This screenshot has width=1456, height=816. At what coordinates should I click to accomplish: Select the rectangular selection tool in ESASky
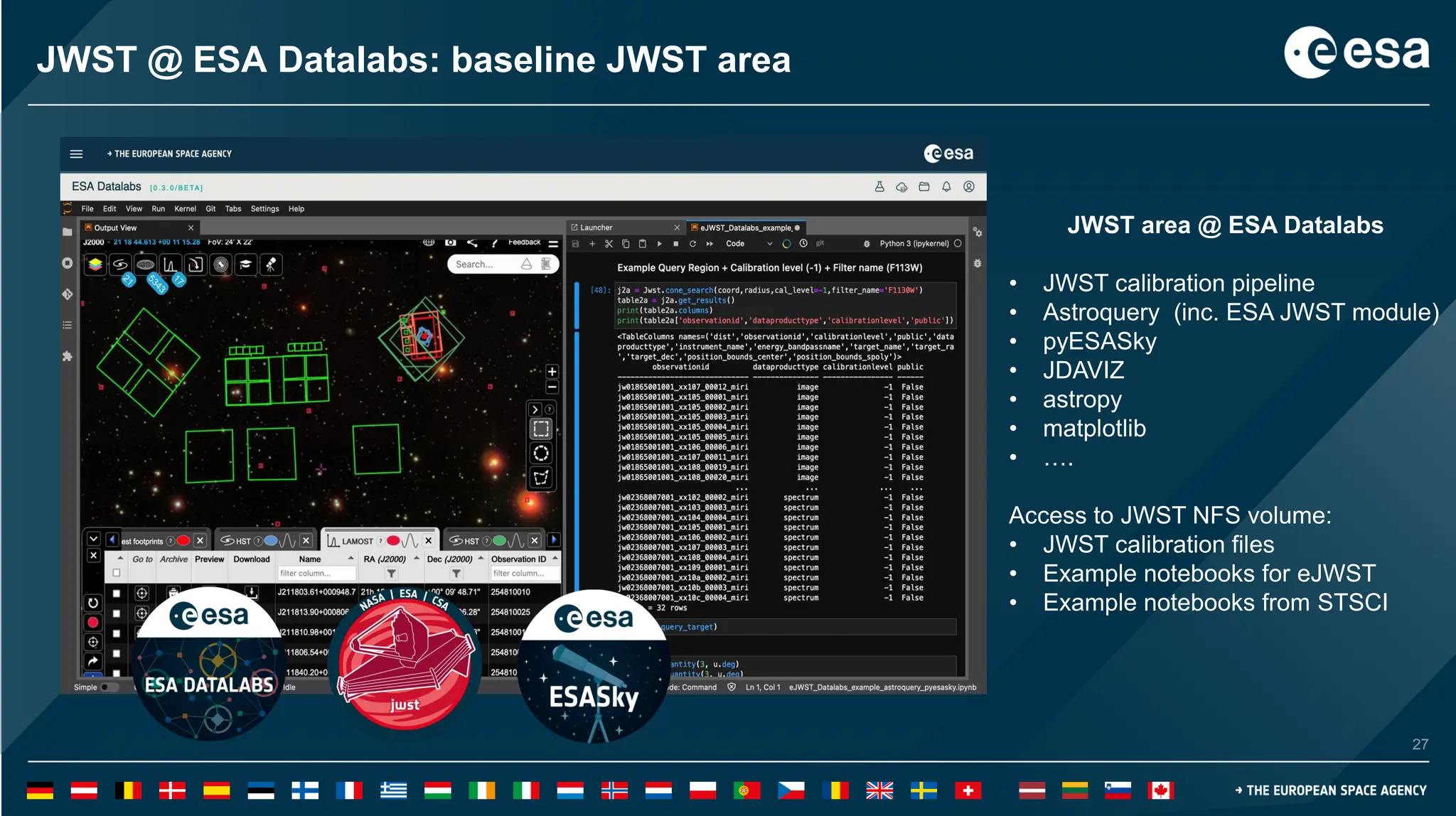541,429
